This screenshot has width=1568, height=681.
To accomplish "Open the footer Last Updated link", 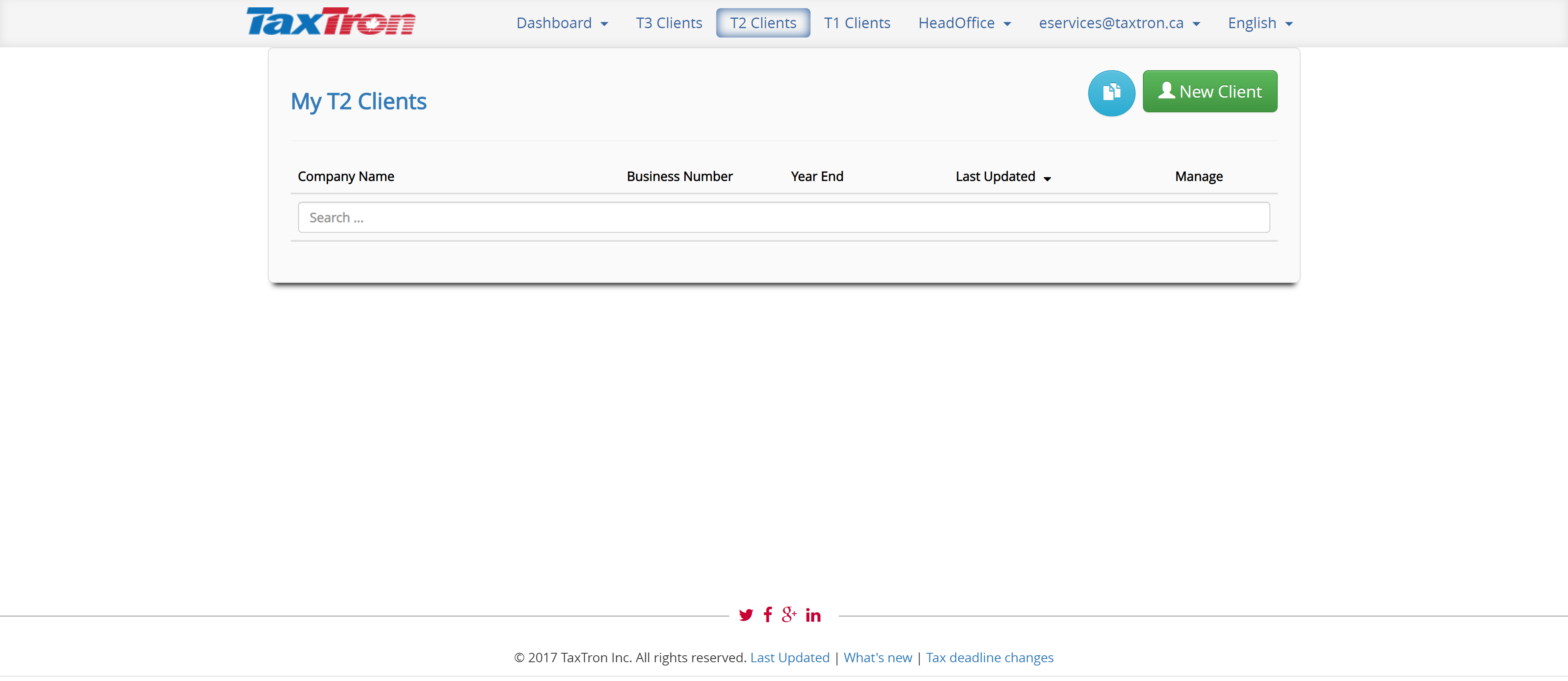I will pos(789,657).
